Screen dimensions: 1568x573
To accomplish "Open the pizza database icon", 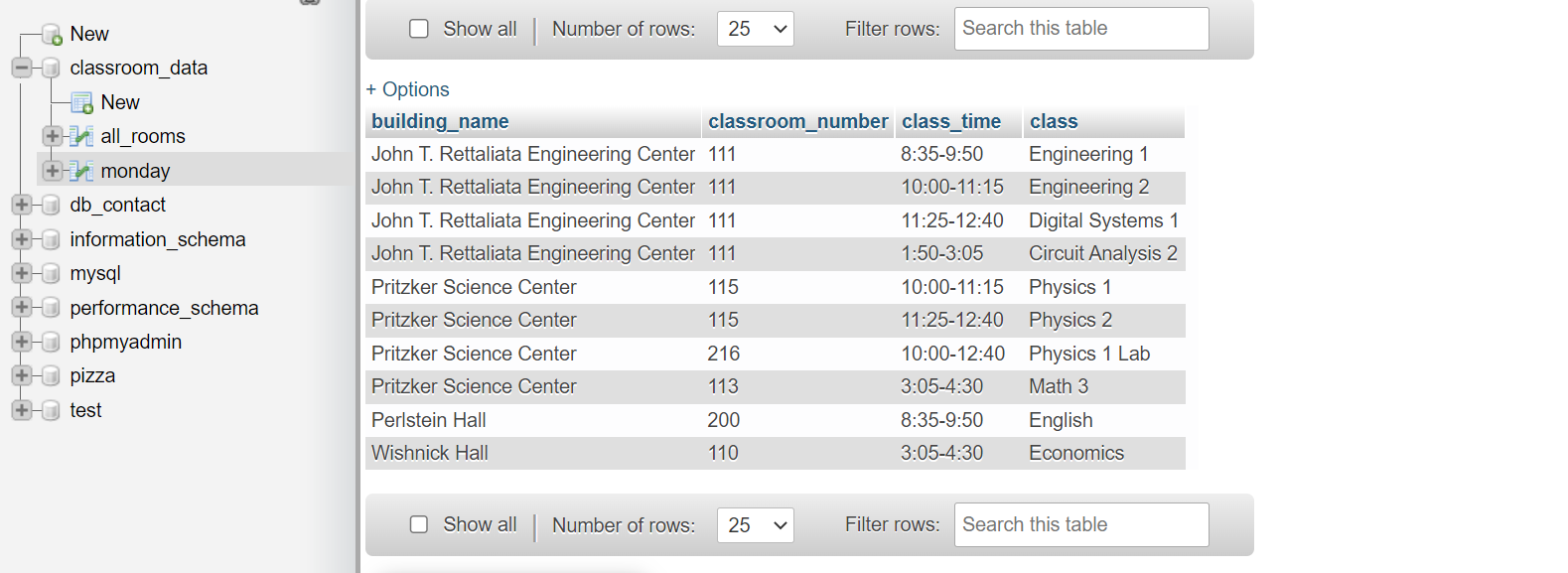I will point(49,375).
